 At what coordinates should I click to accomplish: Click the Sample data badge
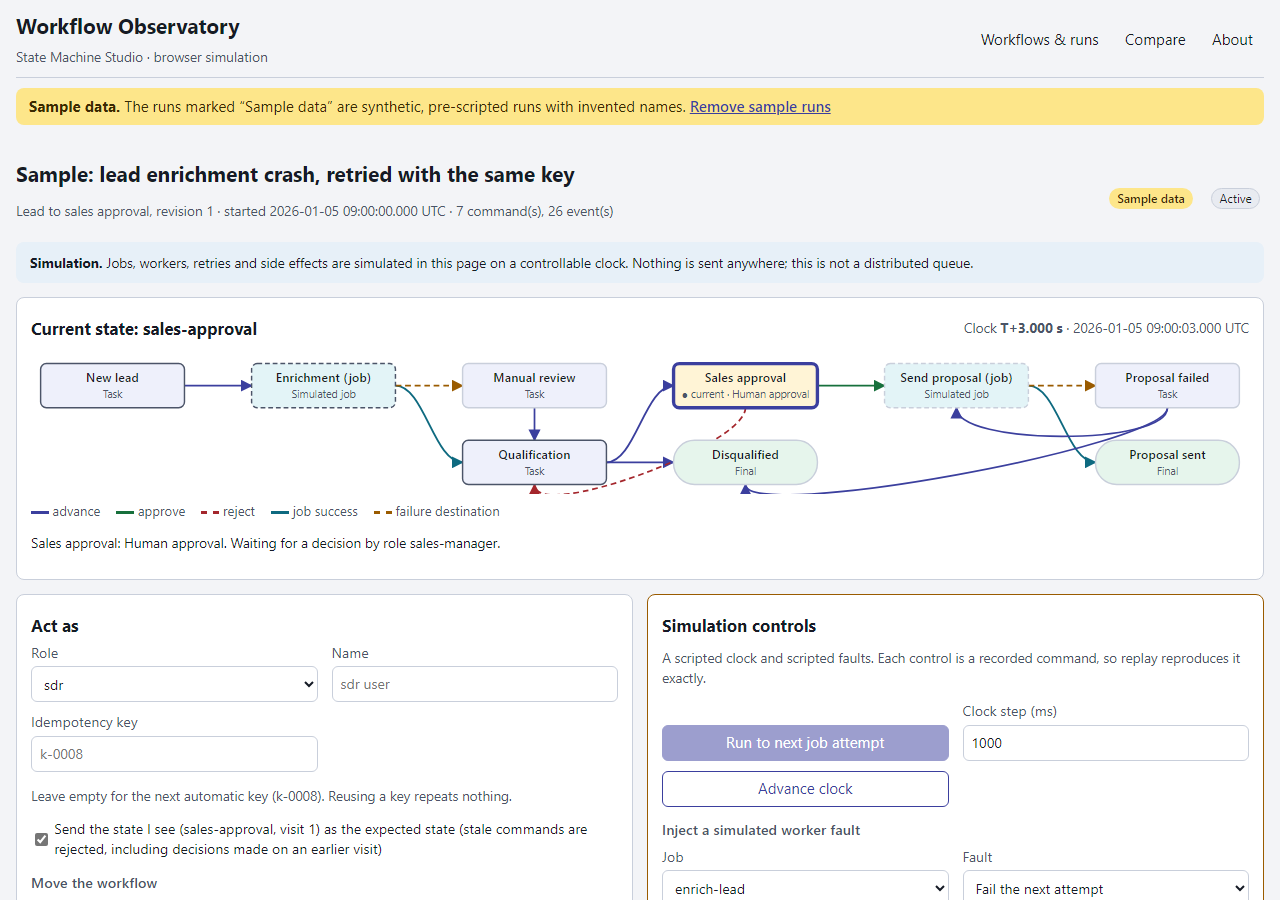point(1151,199)
